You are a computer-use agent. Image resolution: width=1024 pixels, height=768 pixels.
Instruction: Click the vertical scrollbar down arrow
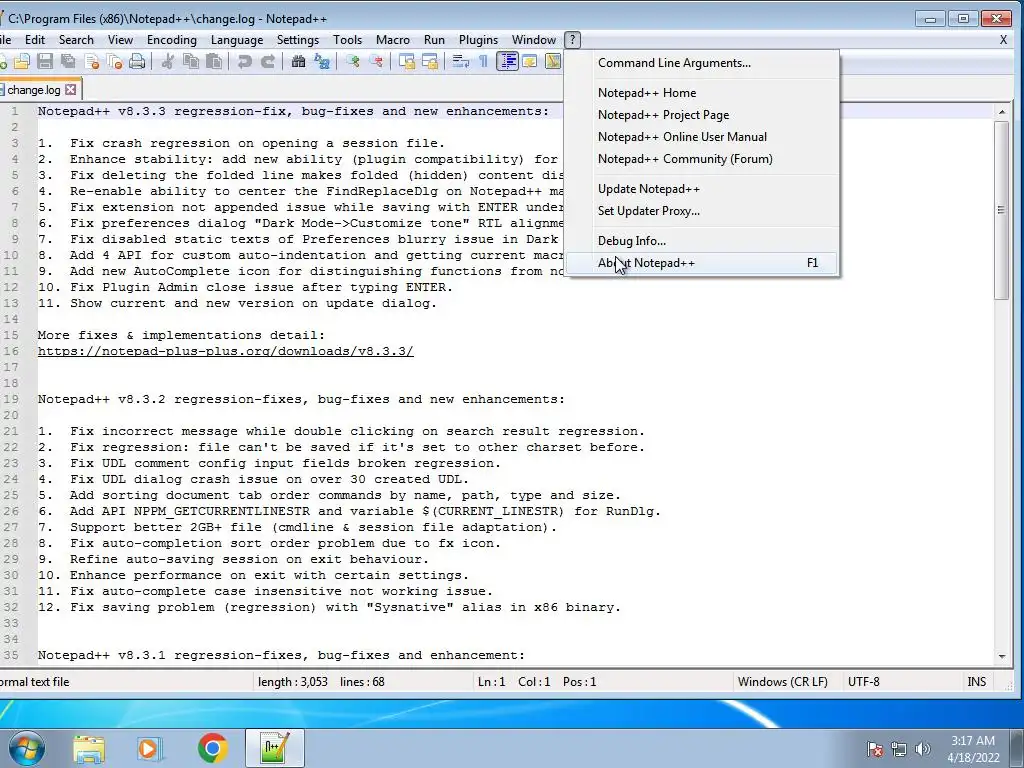coord(1002,656)
